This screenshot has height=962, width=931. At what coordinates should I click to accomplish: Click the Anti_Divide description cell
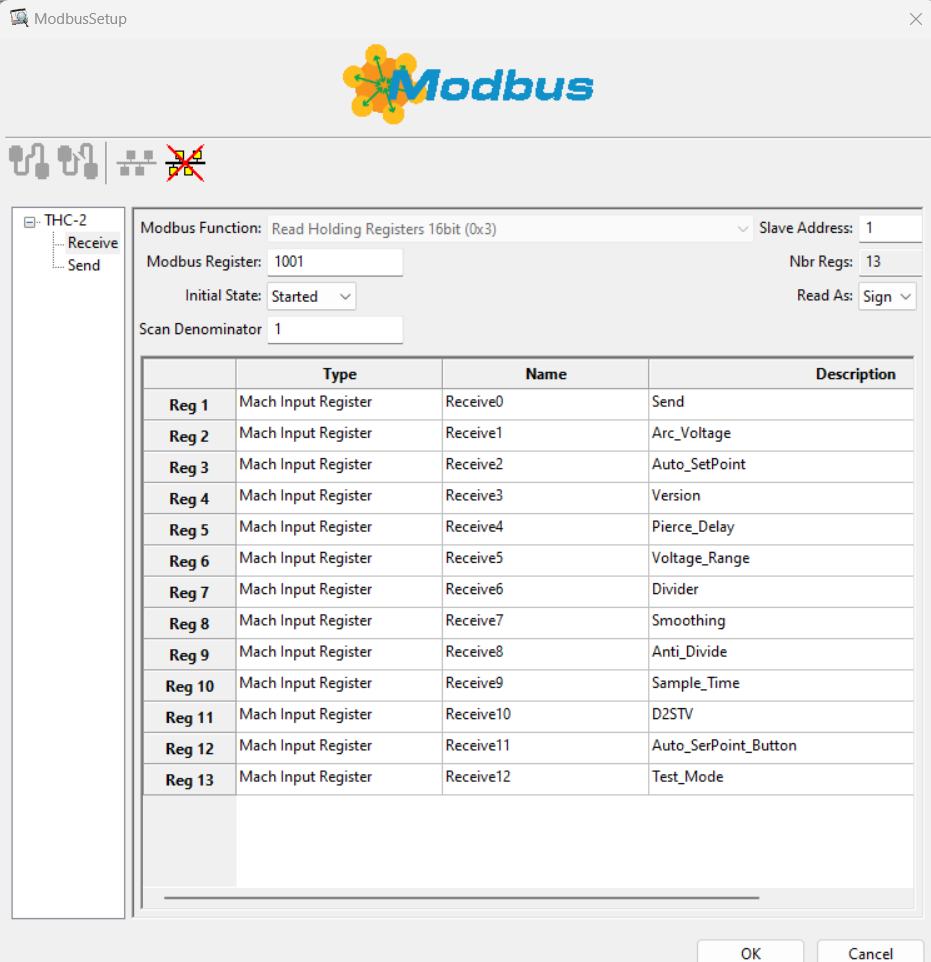pyautogui.click(x=781, y=655)
